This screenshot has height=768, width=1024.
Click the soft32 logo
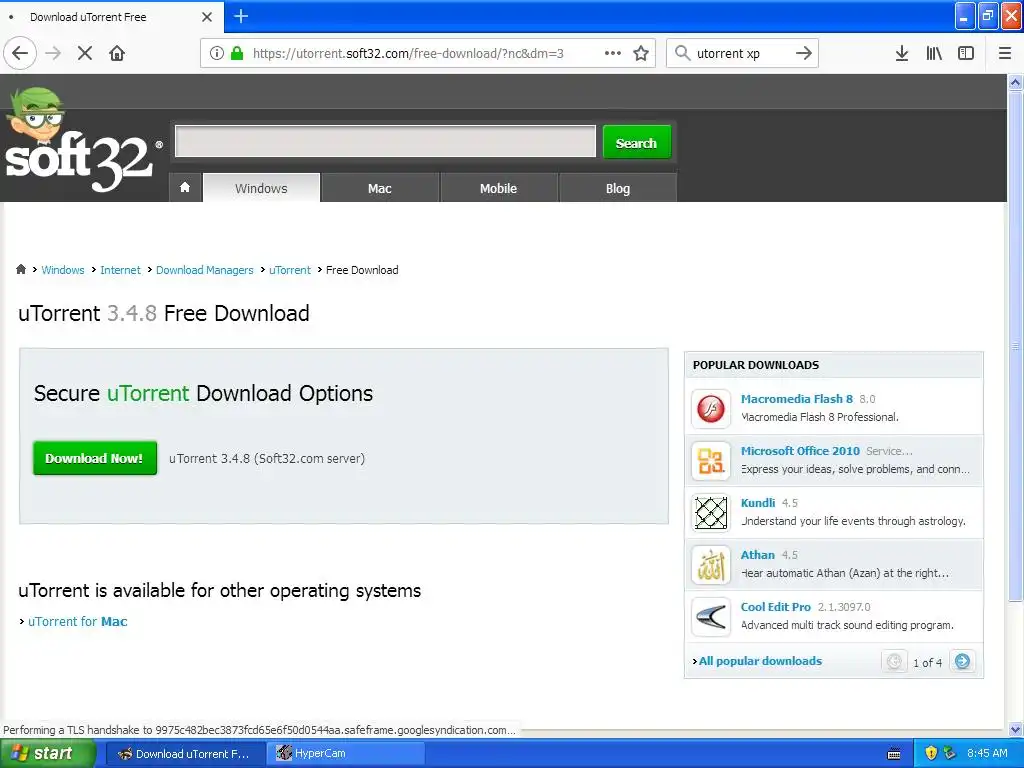82,140
